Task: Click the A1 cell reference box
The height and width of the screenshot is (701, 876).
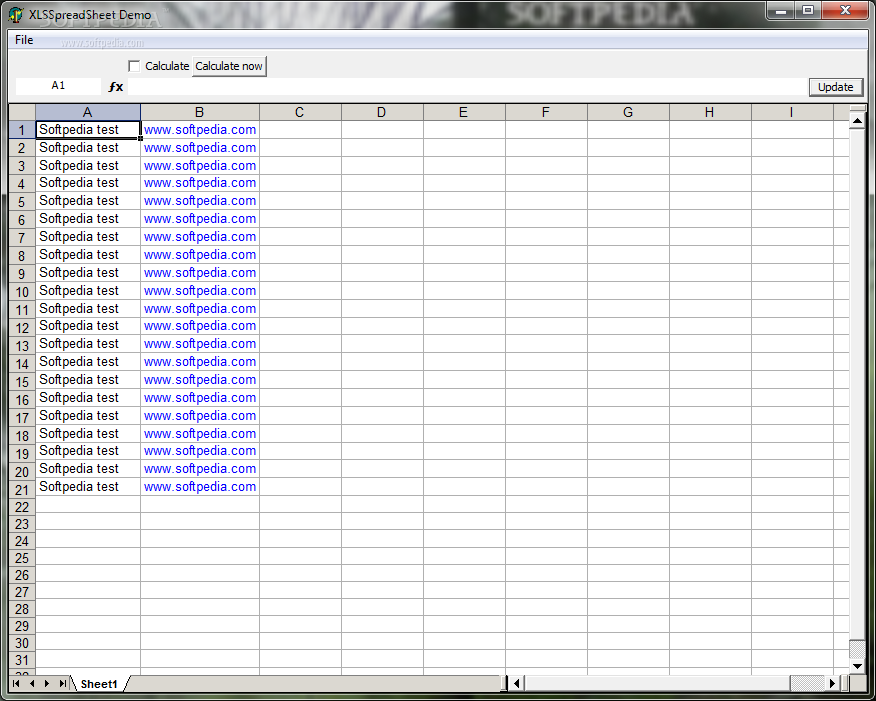Action: pyautogui.click(x=58, y=86)
